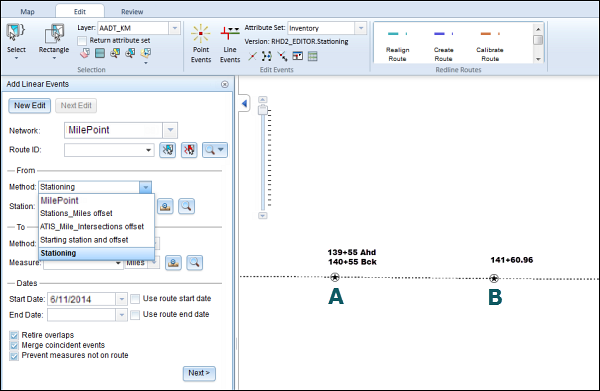
Task: Open the Line Events tool
Action: 230,43
